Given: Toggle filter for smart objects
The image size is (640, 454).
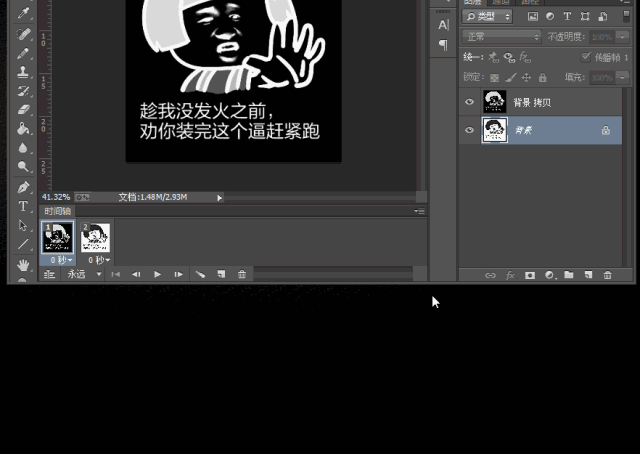Looking at the screenshot, I should click(x=602, y=16).
